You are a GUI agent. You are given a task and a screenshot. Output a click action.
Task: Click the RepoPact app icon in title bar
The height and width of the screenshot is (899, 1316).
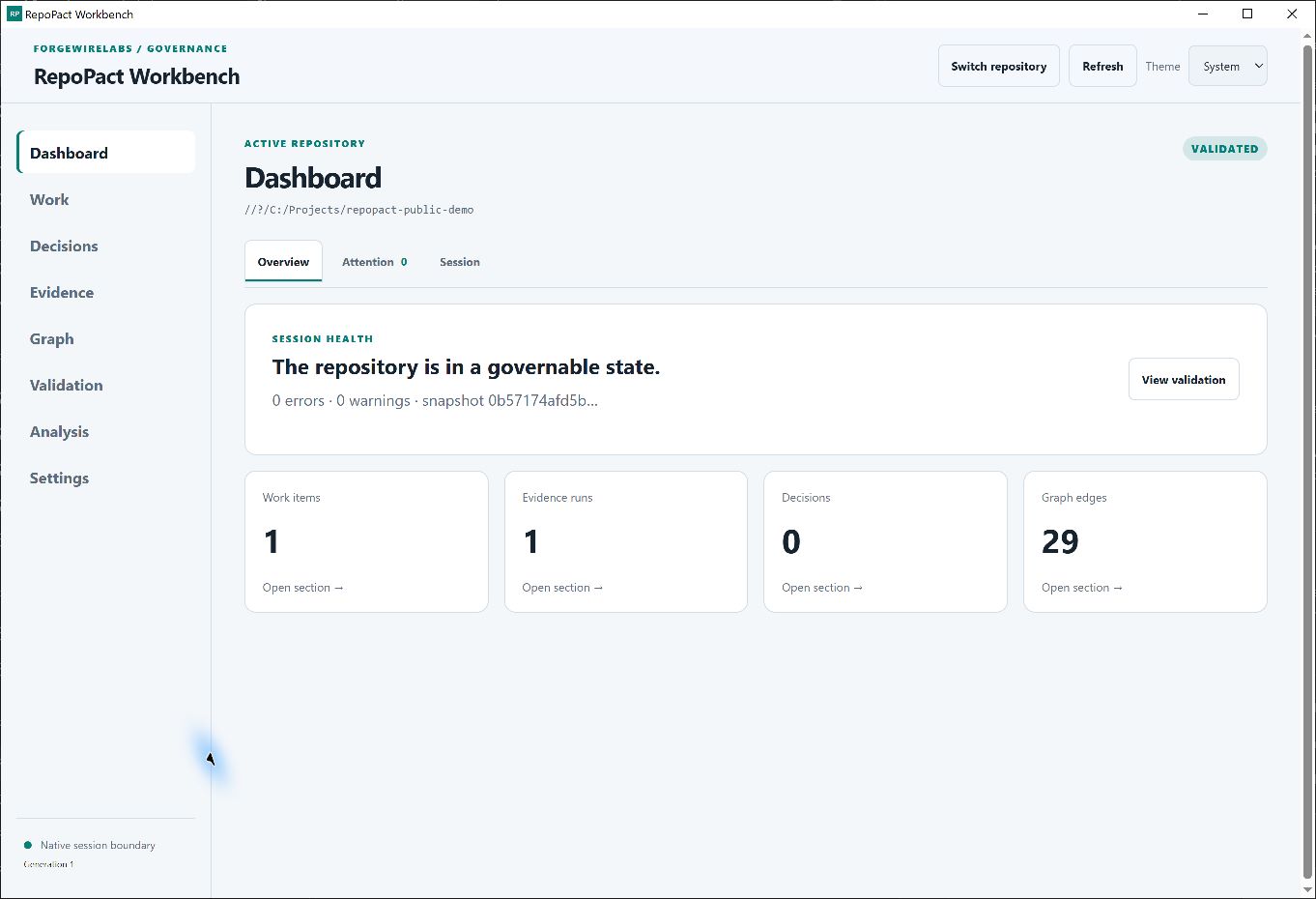14,14
